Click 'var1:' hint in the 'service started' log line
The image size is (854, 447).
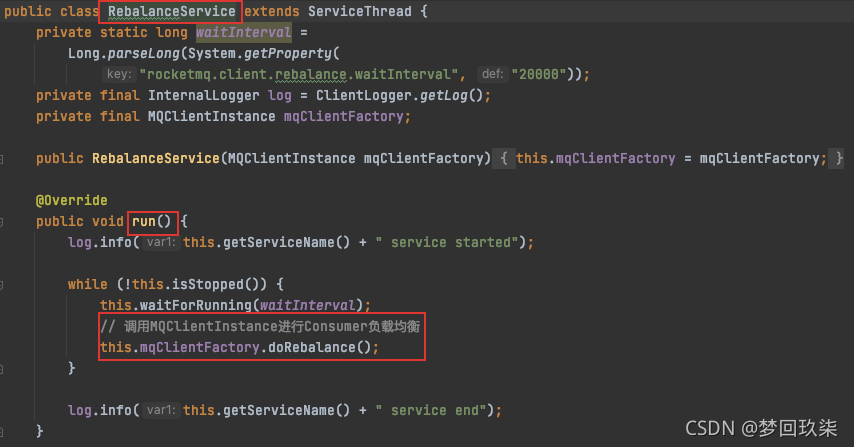tap(160, 242)
